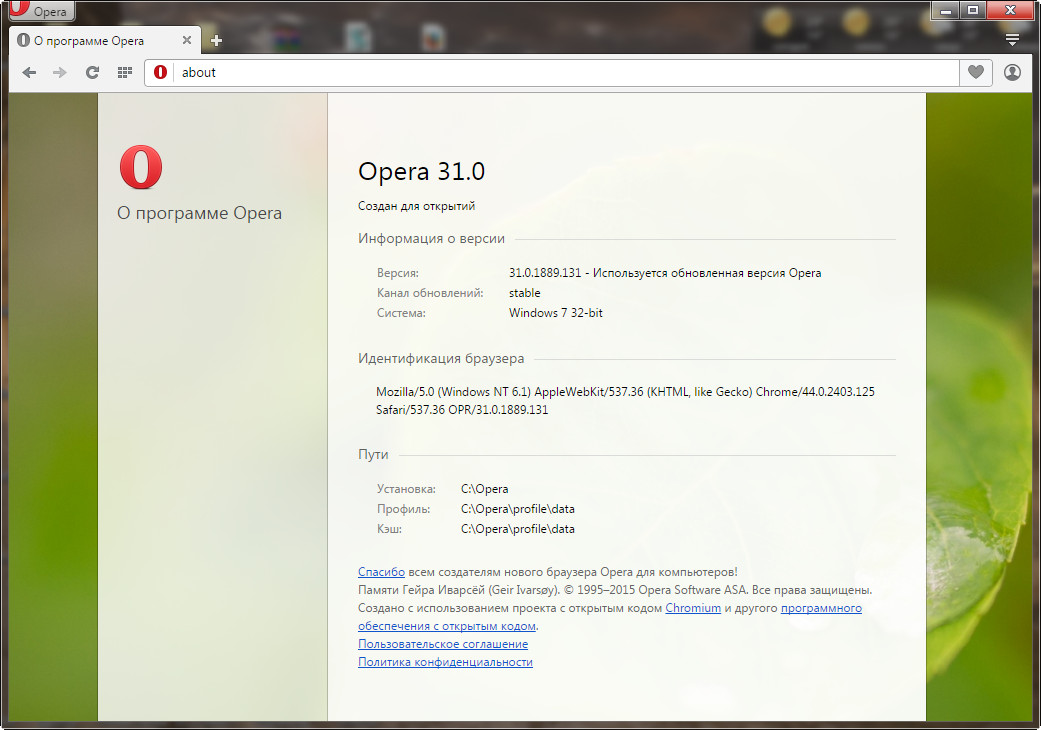Click the 'Создан для открытий' slogan

[416, 206]
